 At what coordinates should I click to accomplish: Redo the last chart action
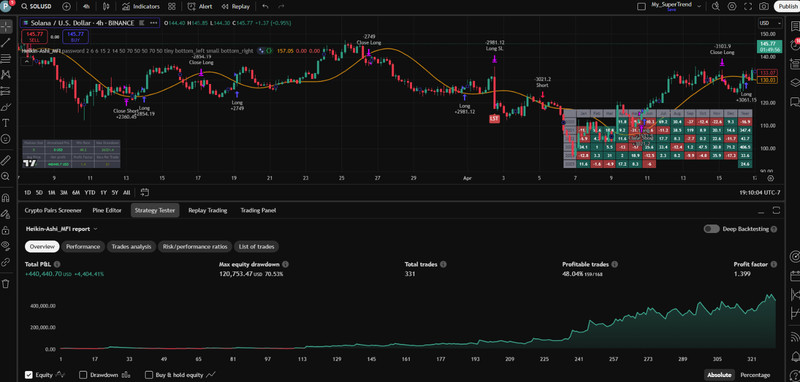click(x=281, y=7)
